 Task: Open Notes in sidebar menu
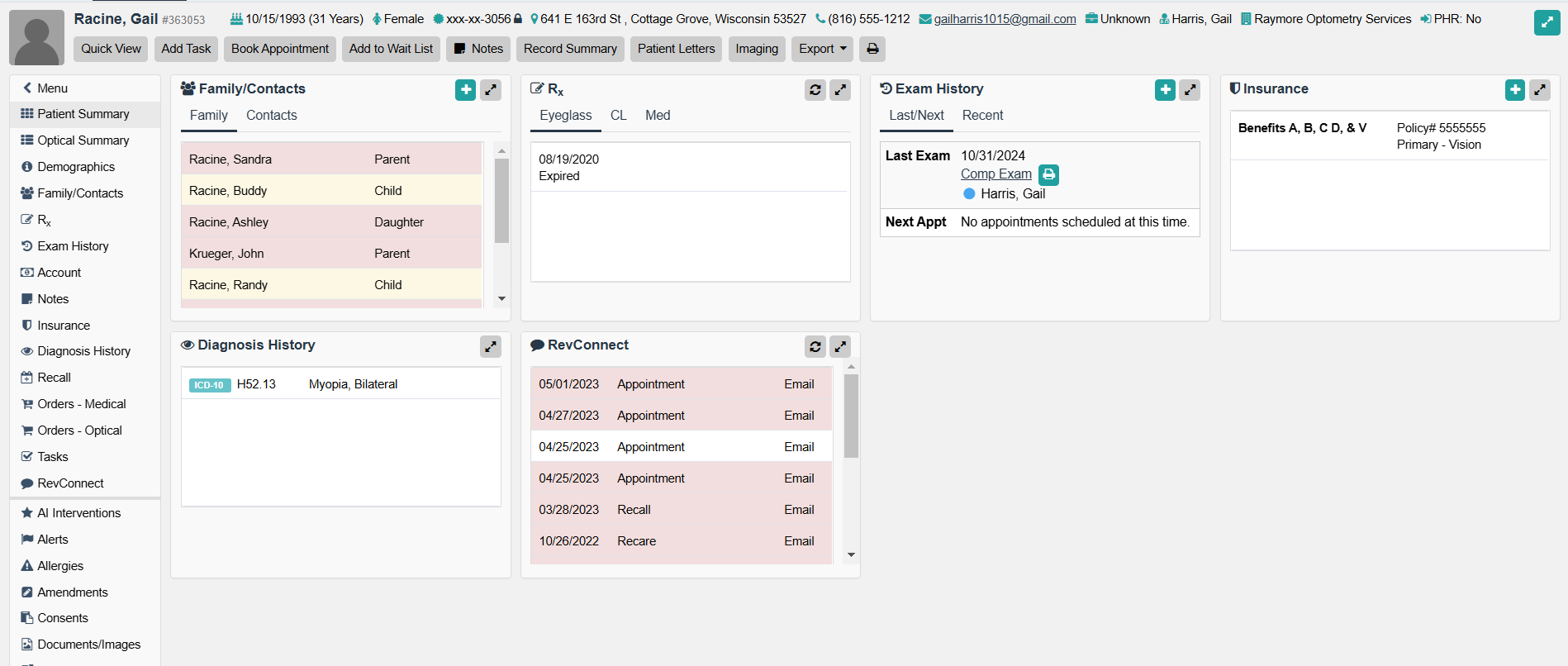(85, 299)
